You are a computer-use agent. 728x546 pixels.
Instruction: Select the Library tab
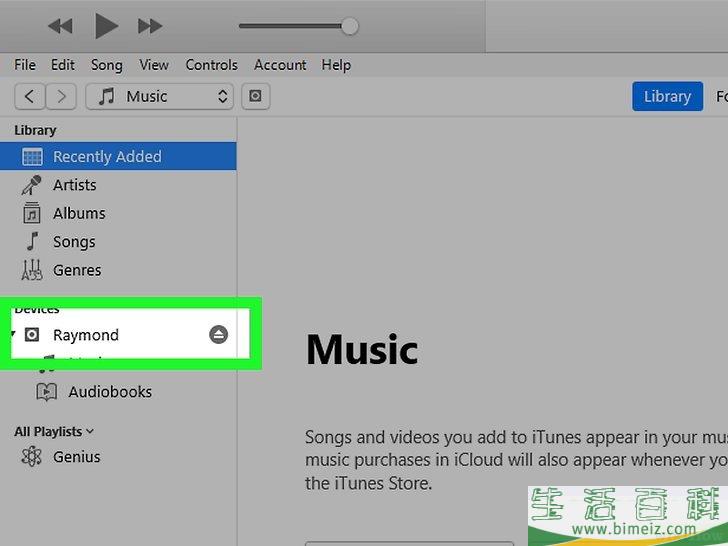coord(667,97)
